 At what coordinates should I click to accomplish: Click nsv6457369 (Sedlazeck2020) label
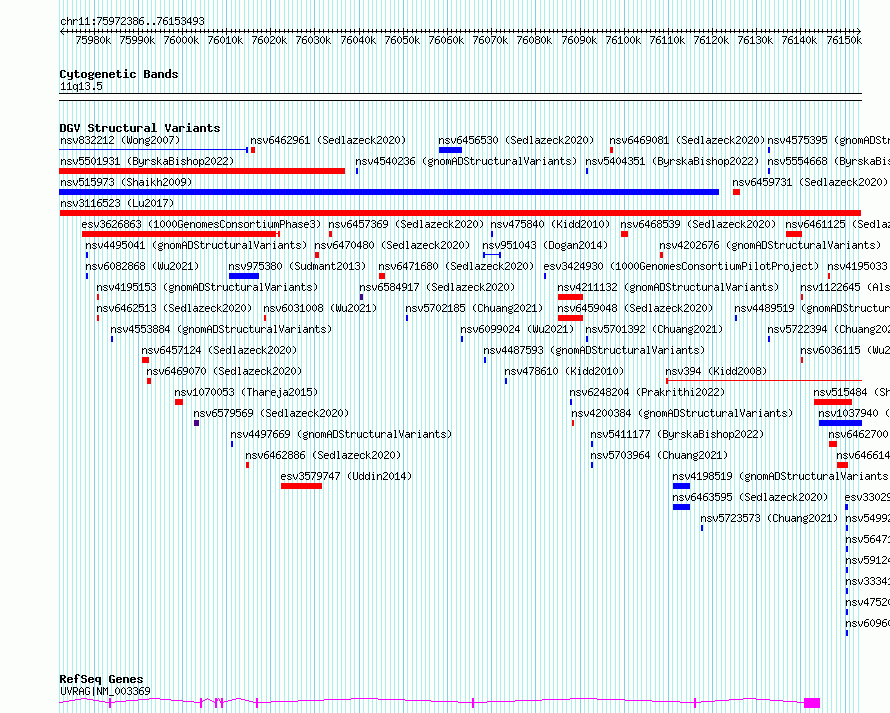coord(406,224)
